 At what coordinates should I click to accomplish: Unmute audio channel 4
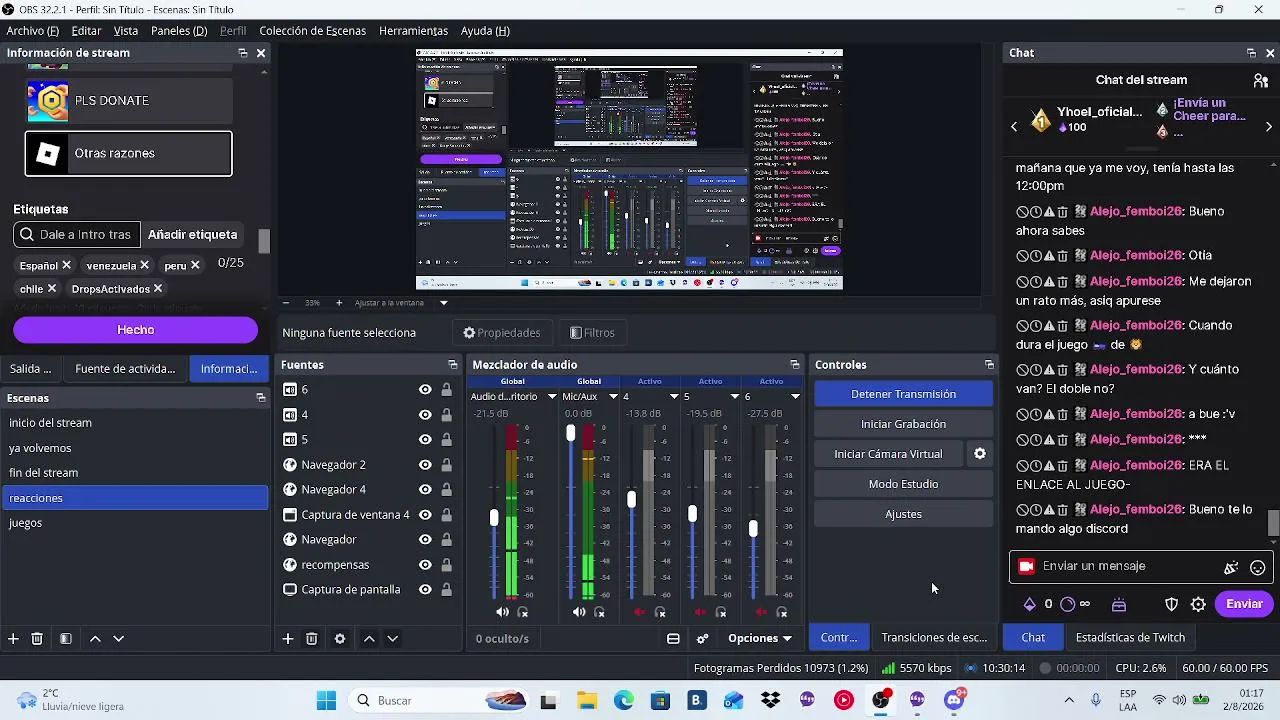[x=640, y=612]
